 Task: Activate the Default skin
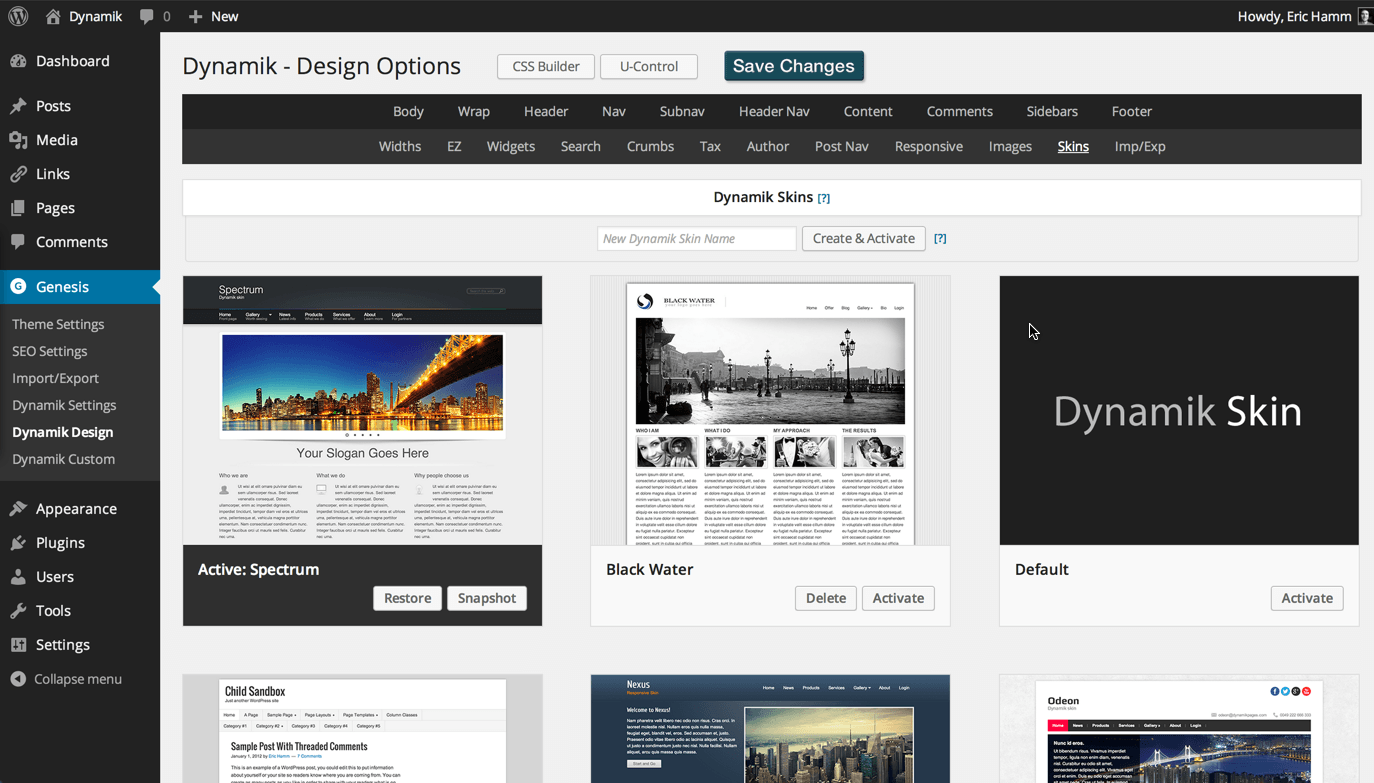[1307, 598]
